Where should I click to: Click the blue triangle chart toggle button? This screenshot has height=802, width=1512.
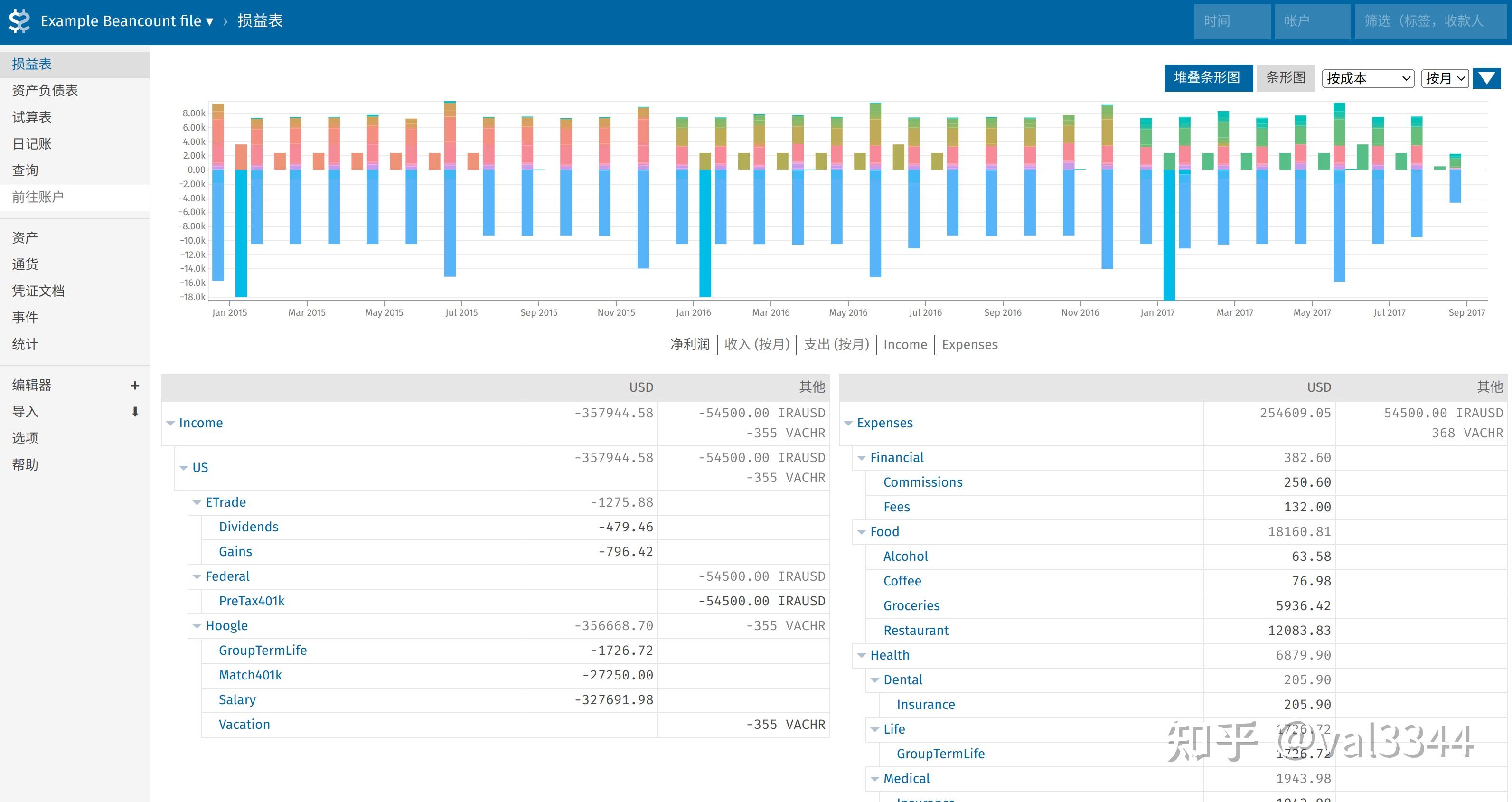(x=1486, y=78)
